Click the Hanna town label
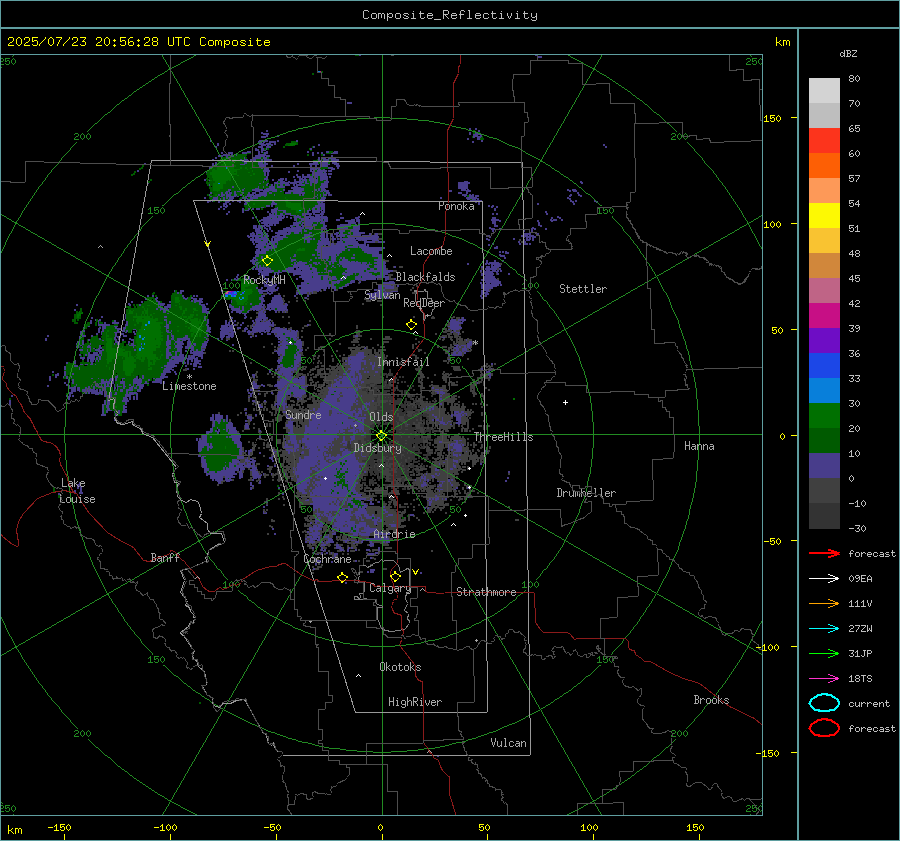Screen dimensions: 900x841 pos(699,446)
